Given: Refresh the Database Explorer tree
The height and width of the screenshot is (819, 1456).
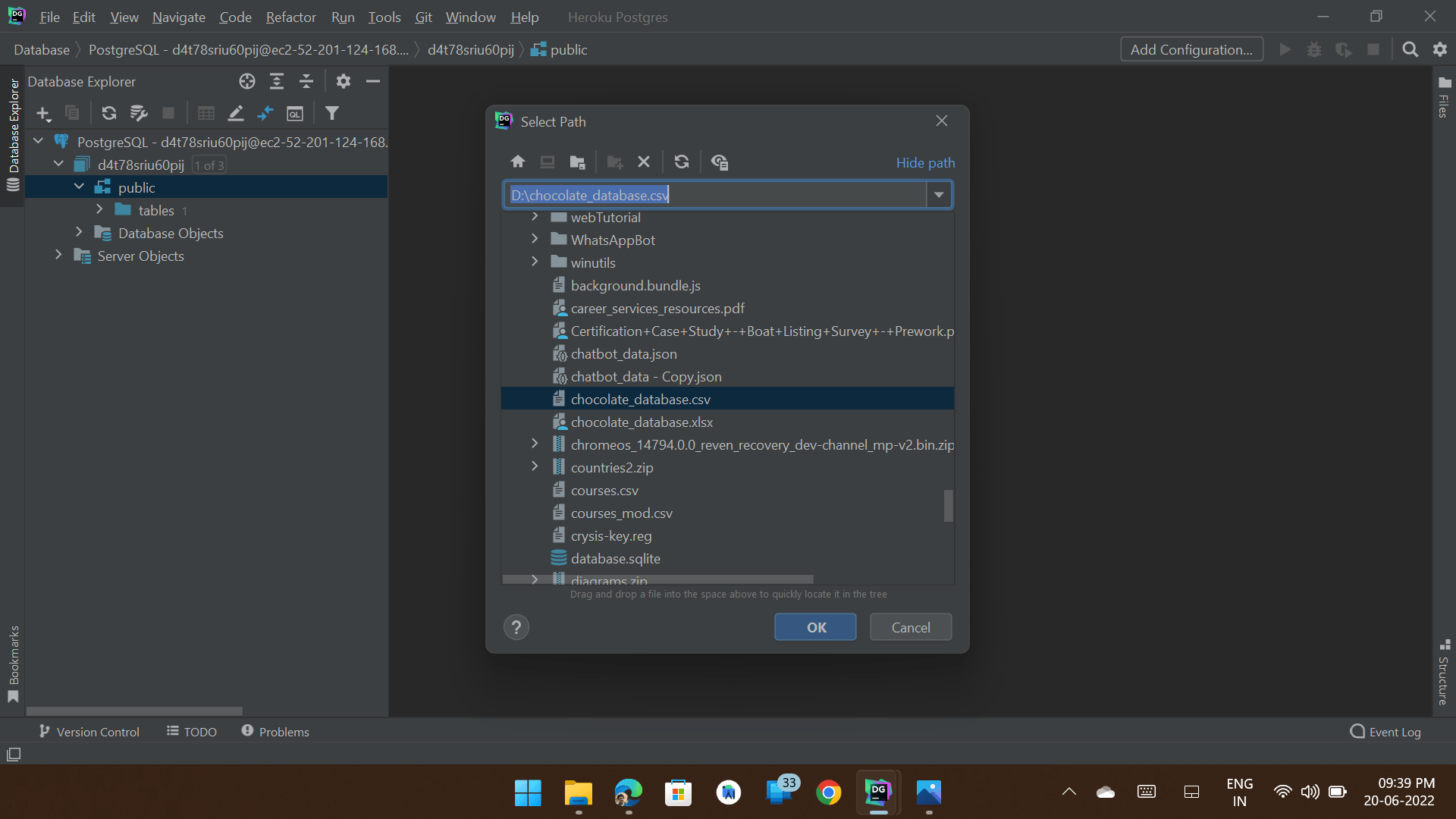Looking at the screenshot, I should pos(109,113).
